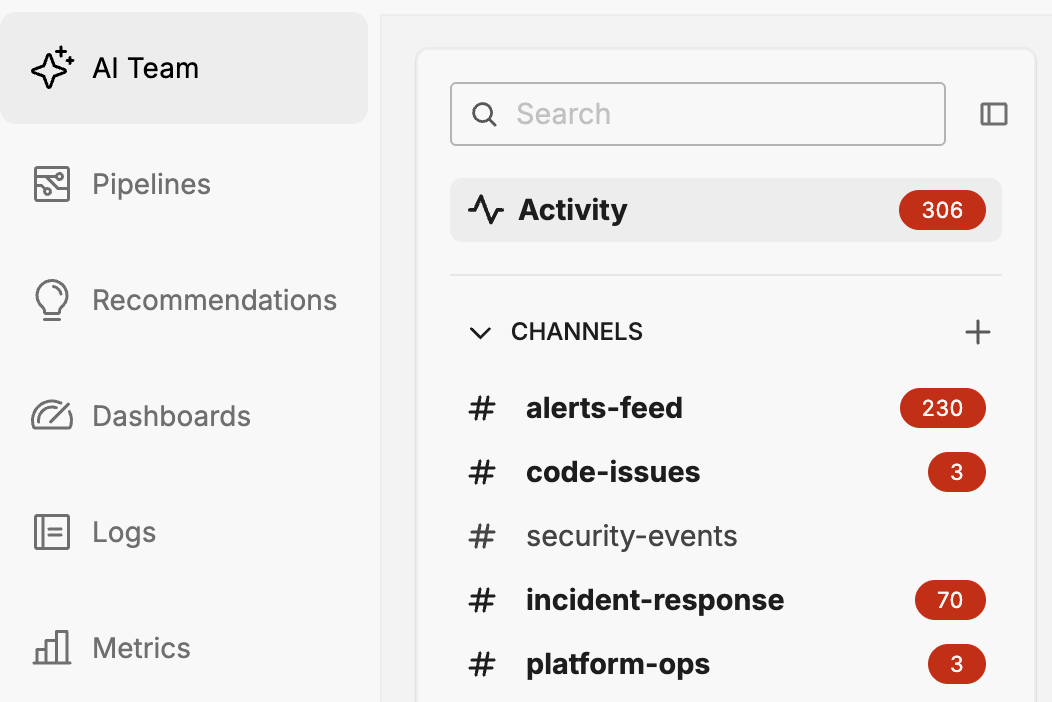Add a new channel with plus icon

tap(977, 332)
